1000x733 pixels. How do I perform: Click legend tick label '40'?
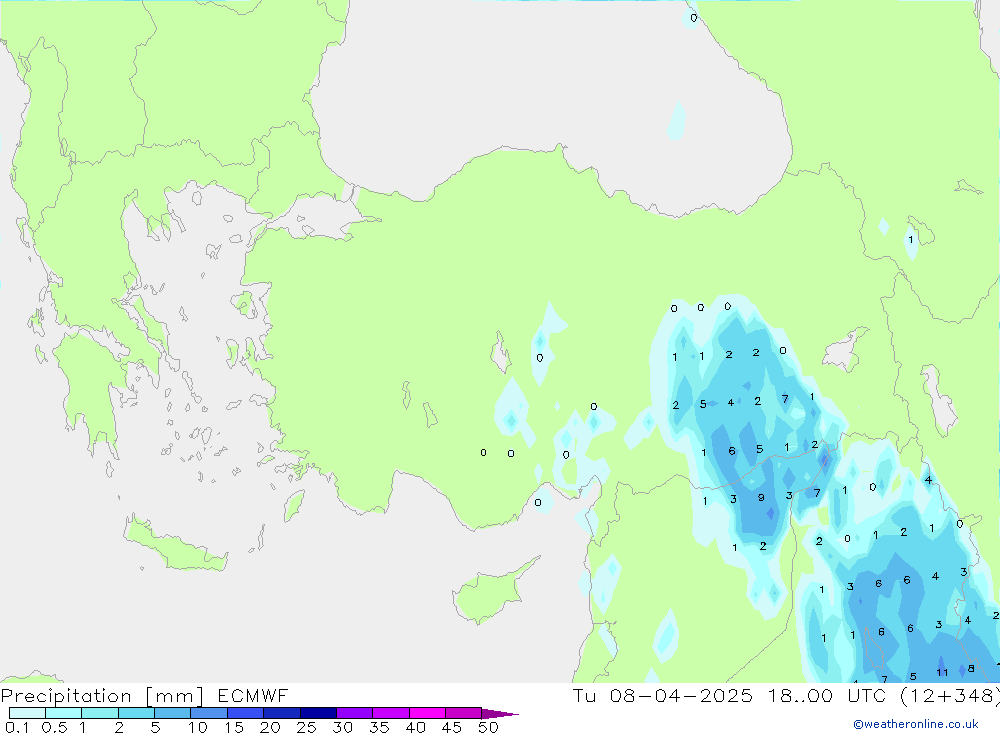(x=415, y=727)
